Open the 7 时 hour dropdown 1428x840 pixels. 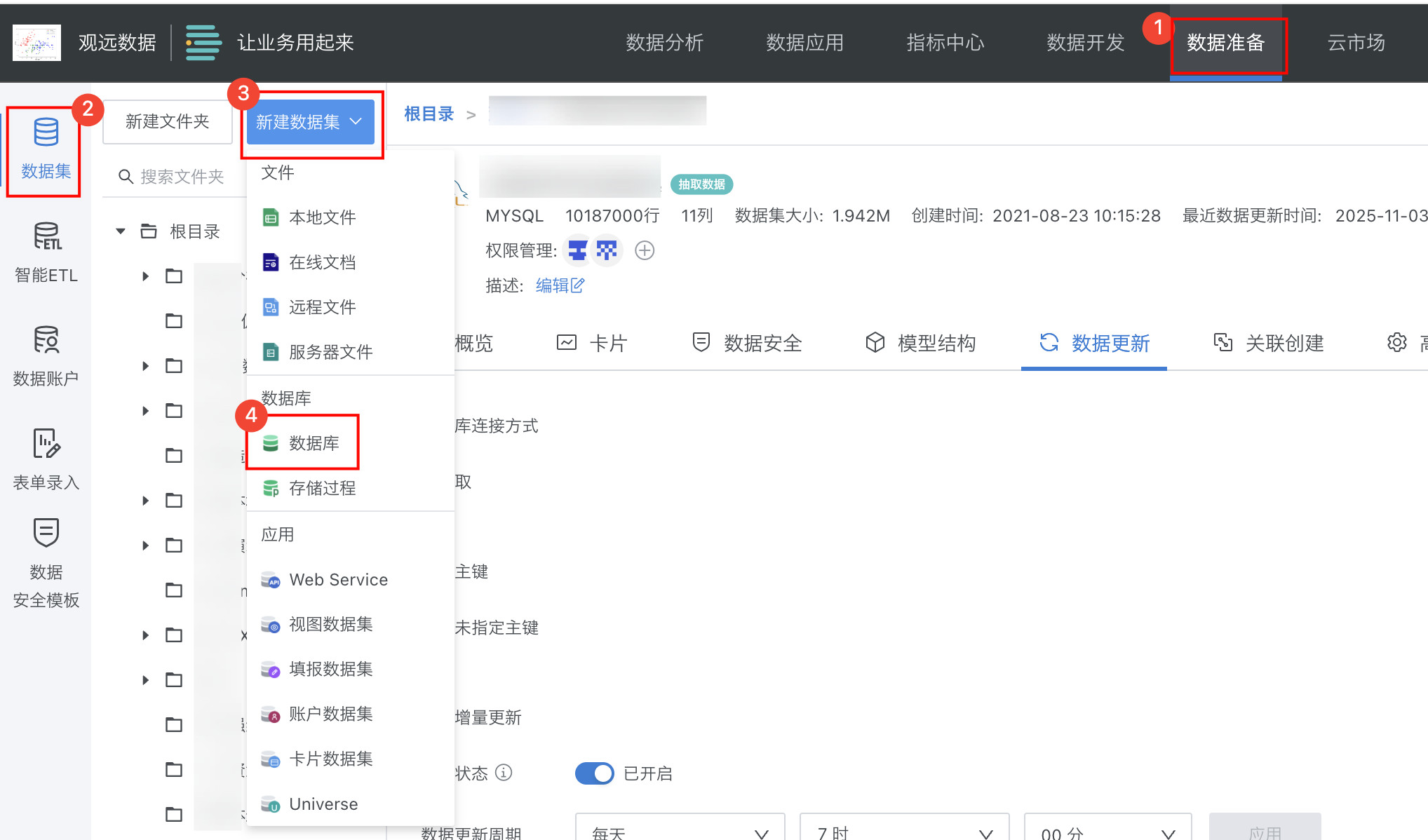click(903, 832)
